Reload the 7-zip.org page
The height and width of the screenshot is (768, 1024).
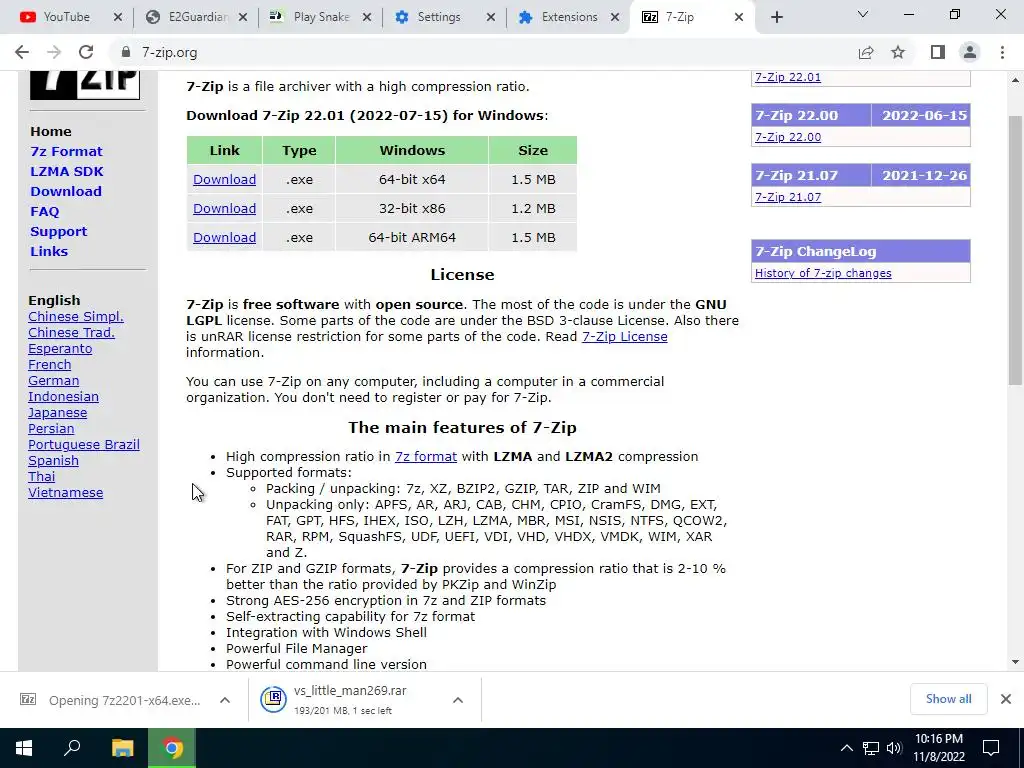click(86, 52)
